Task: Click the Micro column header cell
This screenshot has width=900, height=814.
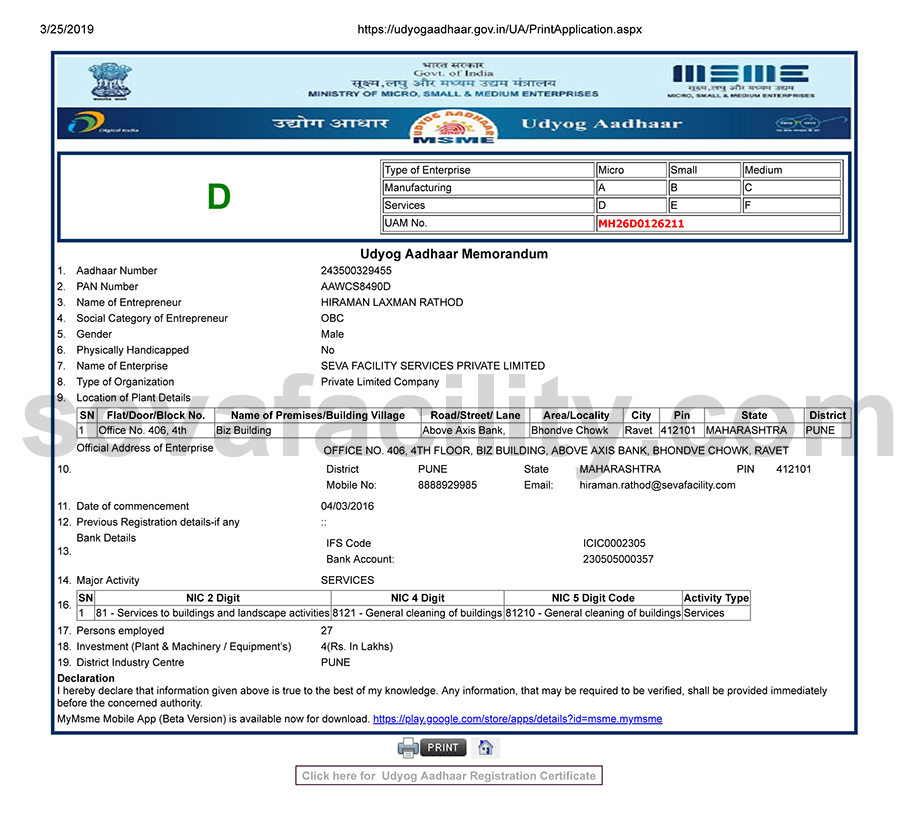Action: click(631, 170)
